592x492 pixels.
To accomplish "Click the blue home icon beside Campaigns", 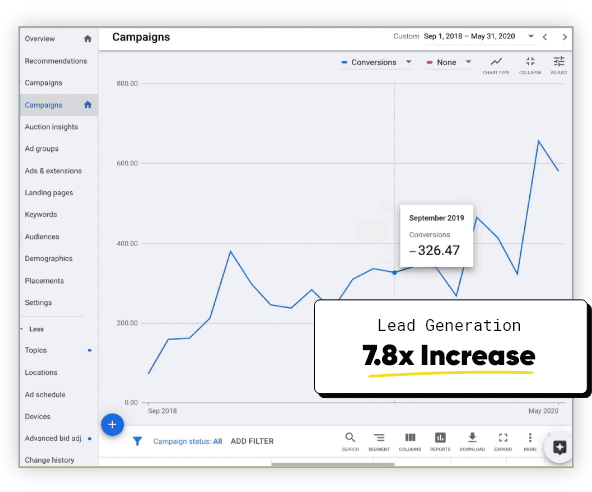I will pos(88,105).
